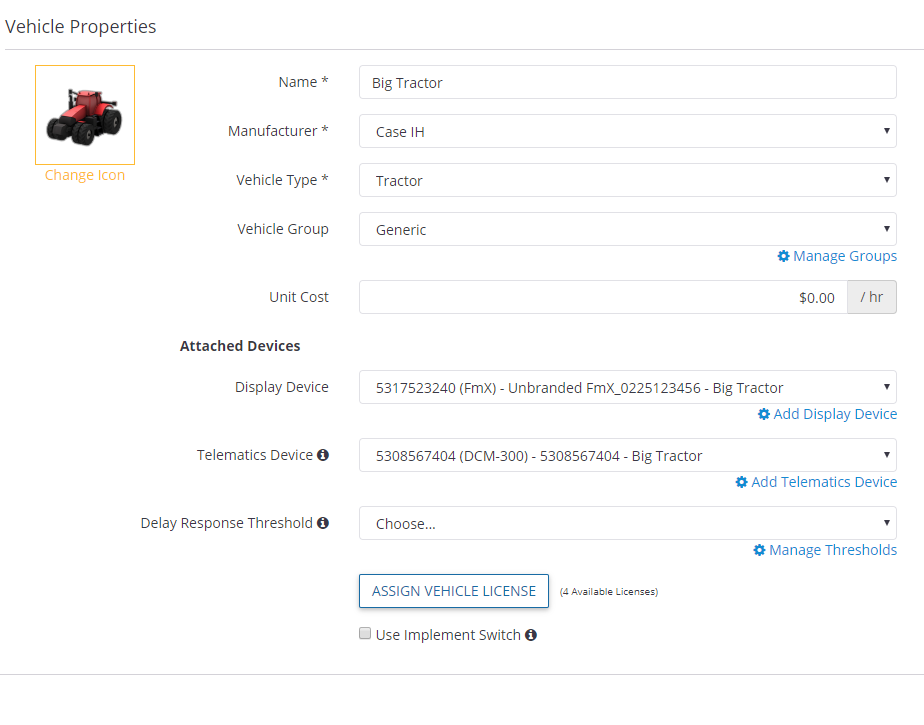Click the '(4 Available Licenses)' text
Screen dimensions: 924x725
(x=609, y=592)
